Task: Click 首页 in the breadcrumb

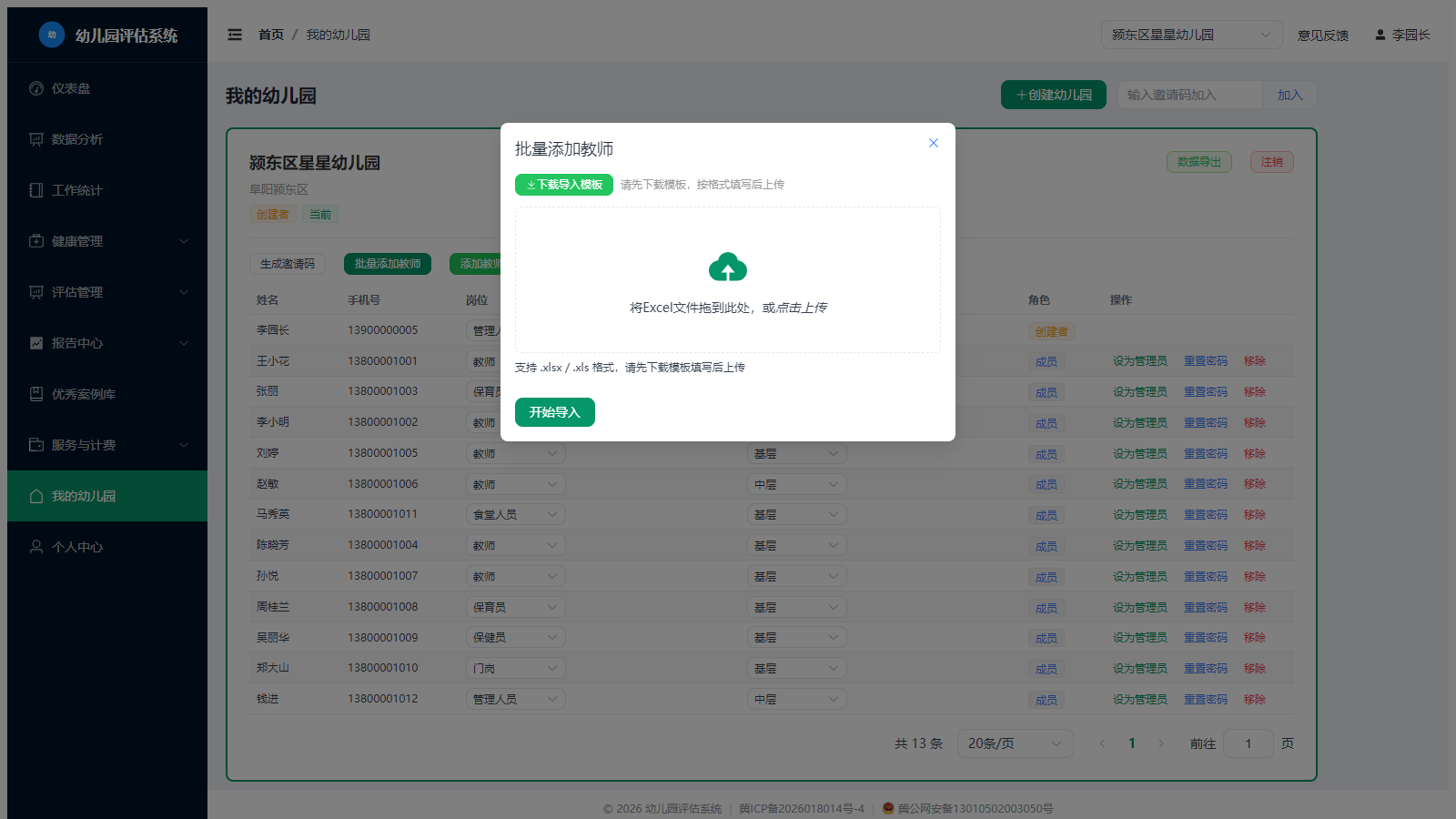Action: 271,35
